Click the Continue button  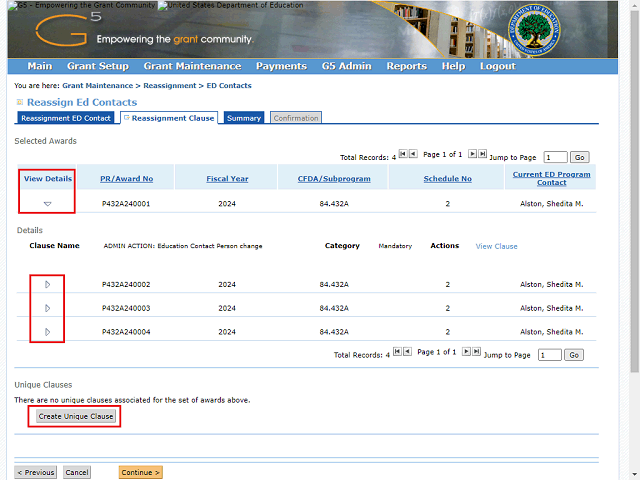[140, 472]
